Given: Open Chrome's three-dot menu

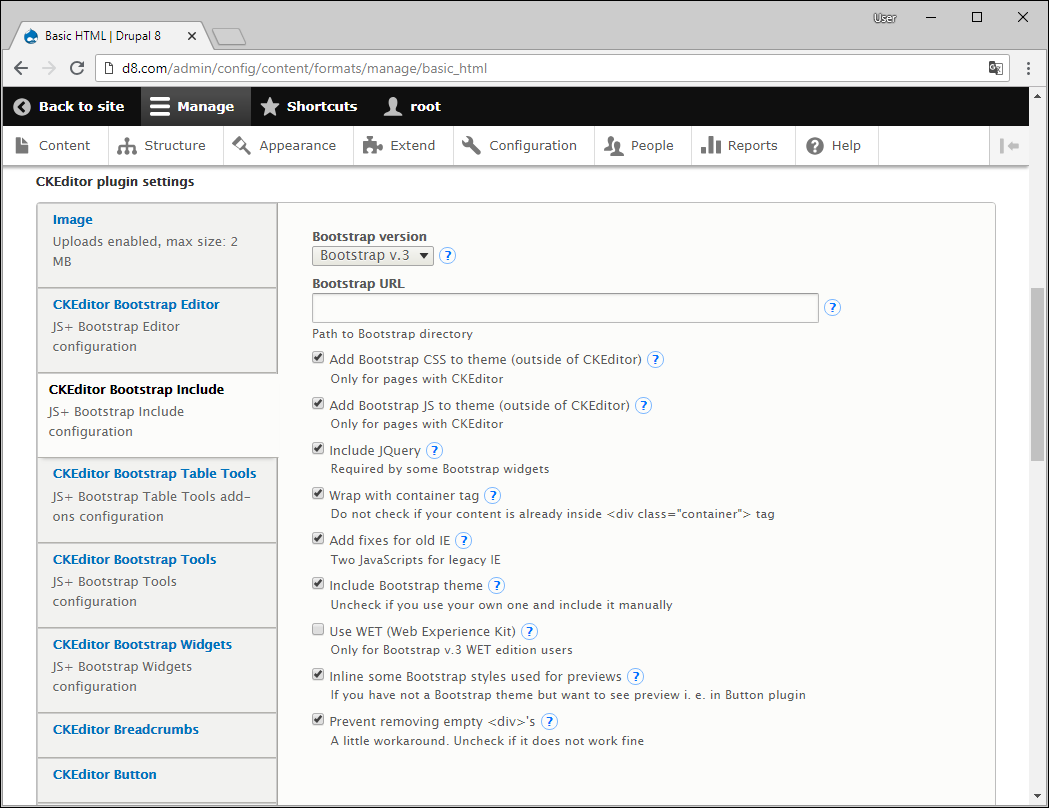Looking at the screenshot, I should click(x=1029, y=68).
